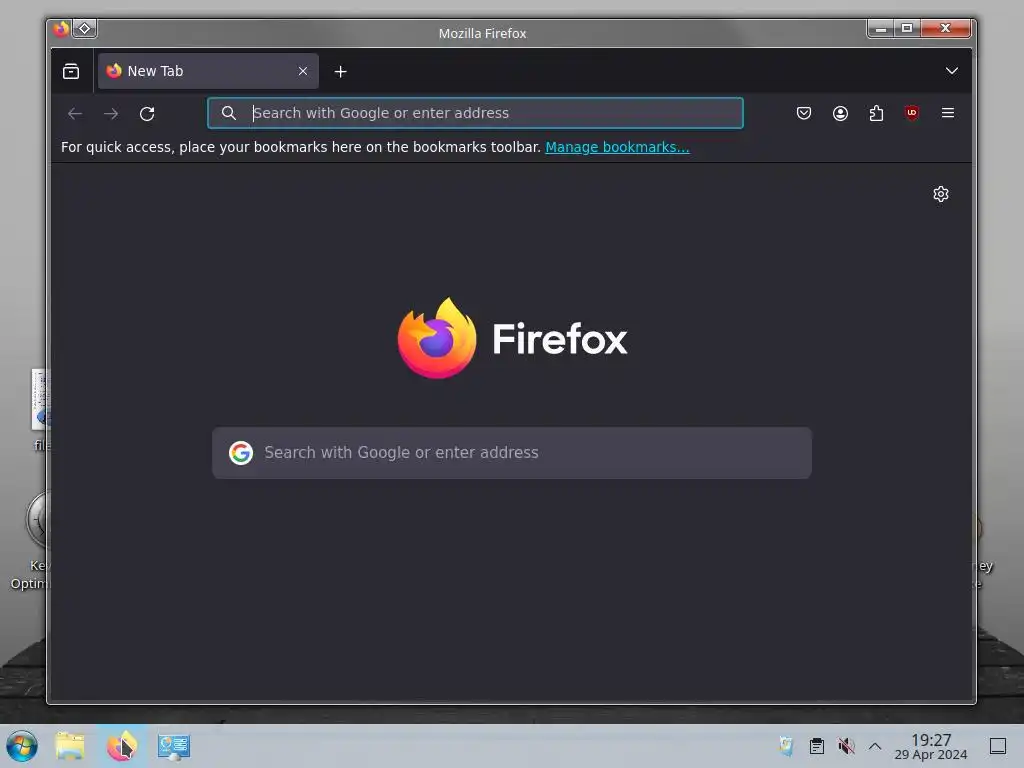Click the address bar magnifier icon
The height and width of the screenshot is (768, 1024).
point(229,113)
